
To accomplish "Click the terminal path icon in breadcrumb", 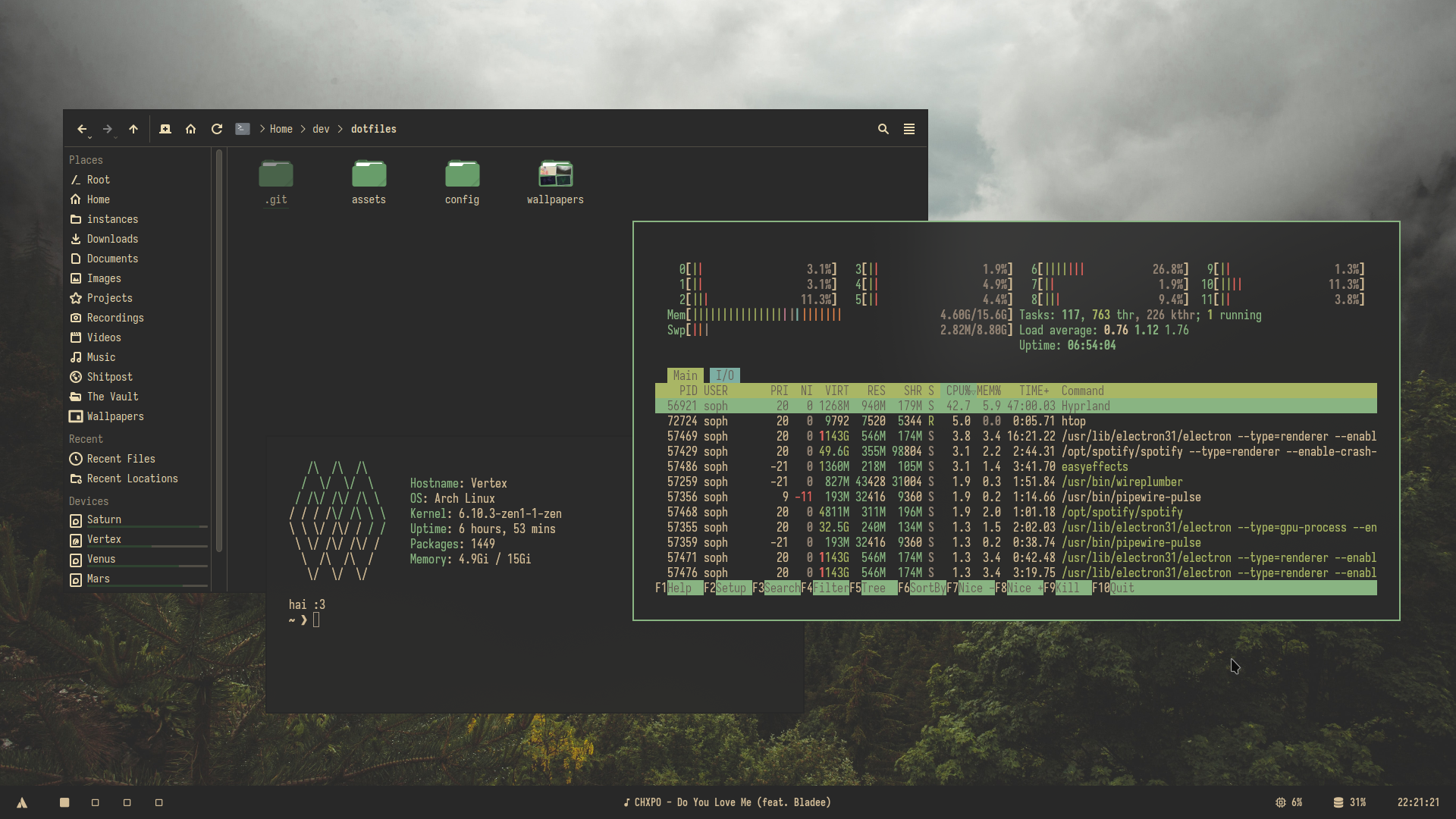I will (243, 129).
